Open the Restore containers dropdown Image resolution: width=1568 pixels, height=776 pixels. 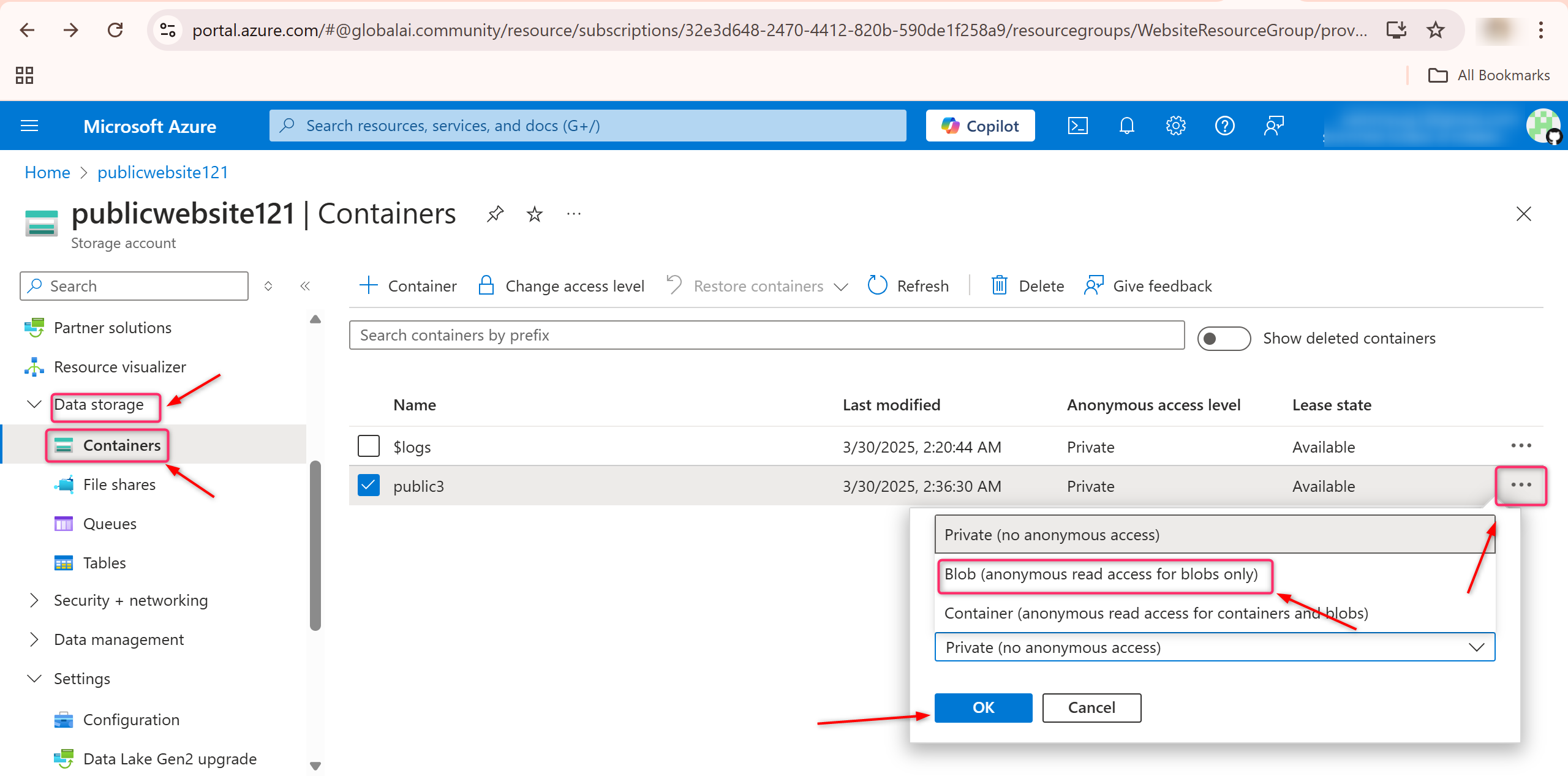757,286
